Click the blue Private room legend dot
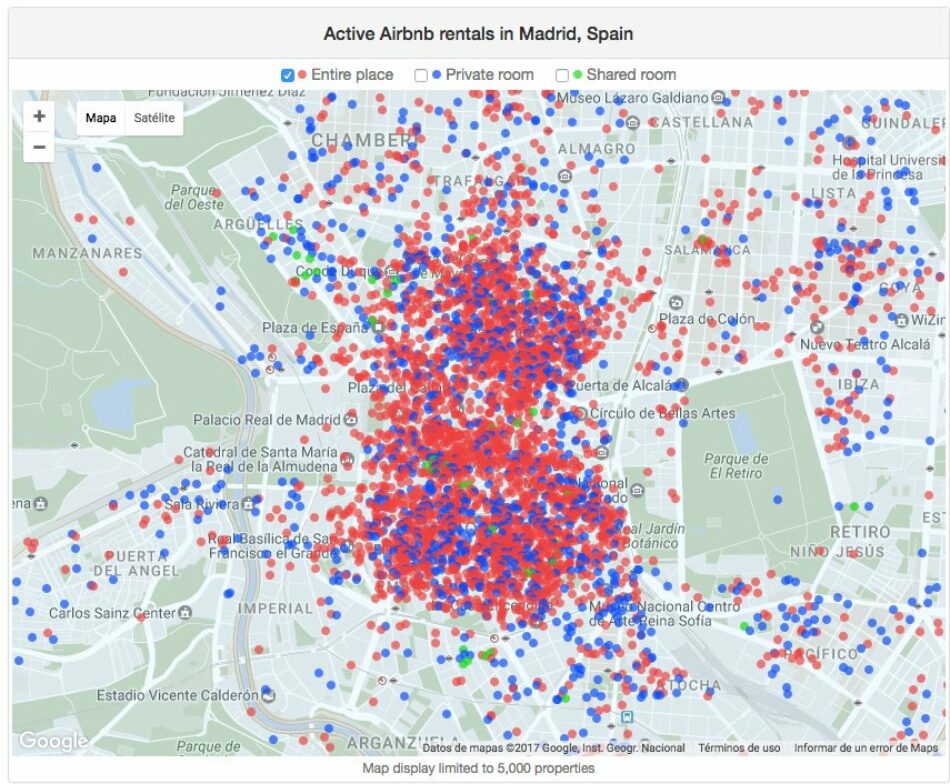 (x=436, y=75)
